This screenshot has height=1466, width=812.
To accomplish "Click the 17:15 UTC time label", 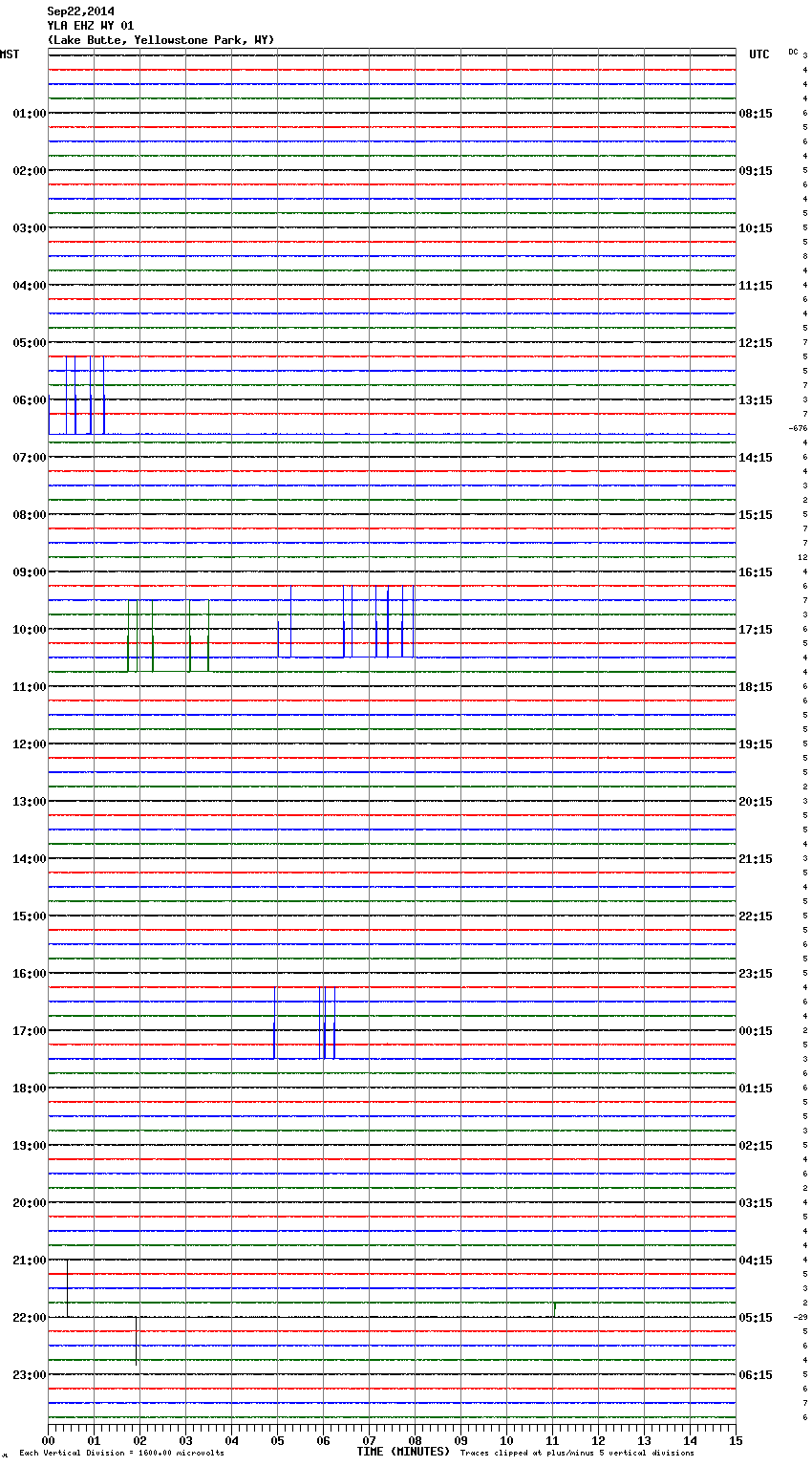I will (756, 630).
